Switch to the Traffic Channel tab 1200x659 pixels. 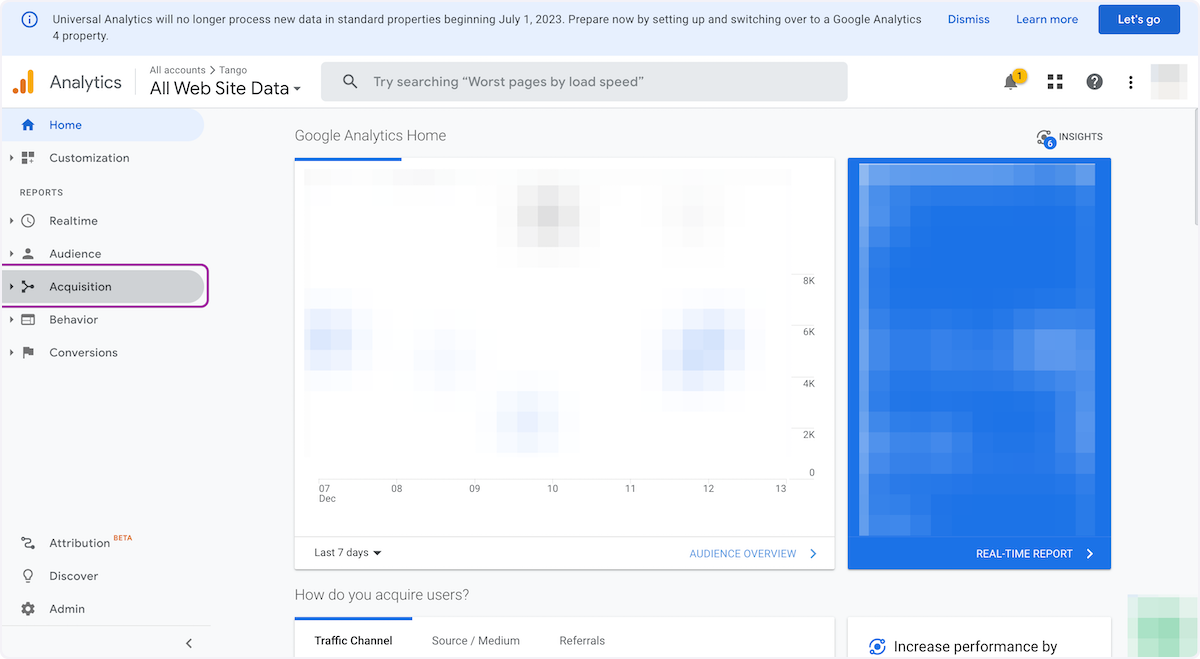tap(353, 640)
